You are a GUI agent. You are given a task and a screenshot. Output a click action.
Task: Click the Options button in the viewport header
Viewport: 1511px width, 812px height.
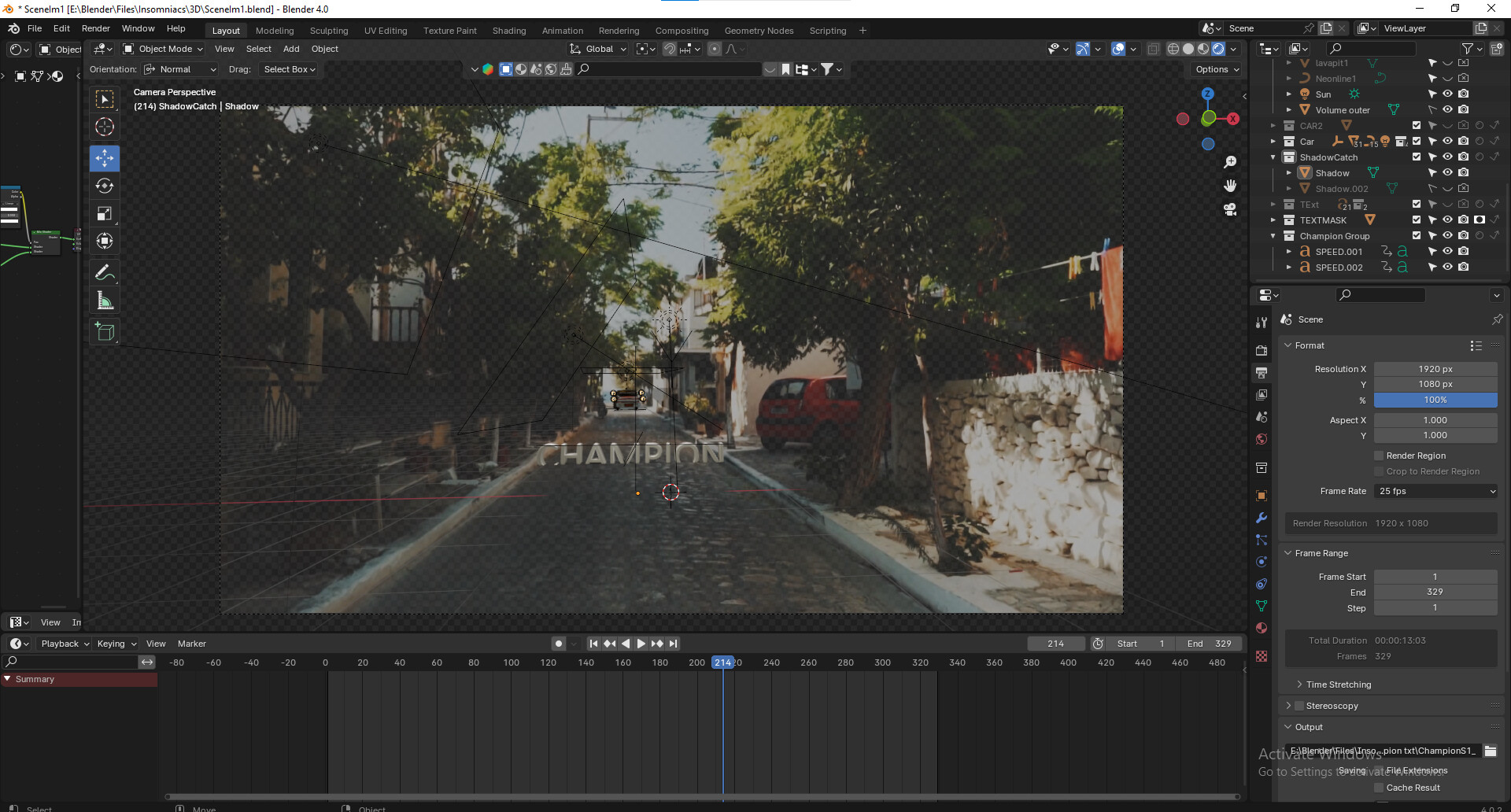click(1214, 69)
